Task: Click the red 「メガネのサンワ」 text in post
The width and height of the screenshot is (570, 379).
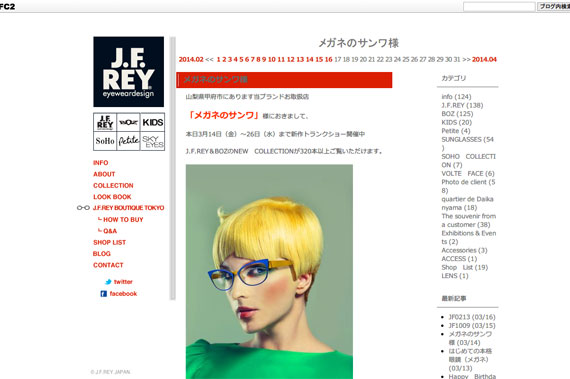Action: [224, 115]
